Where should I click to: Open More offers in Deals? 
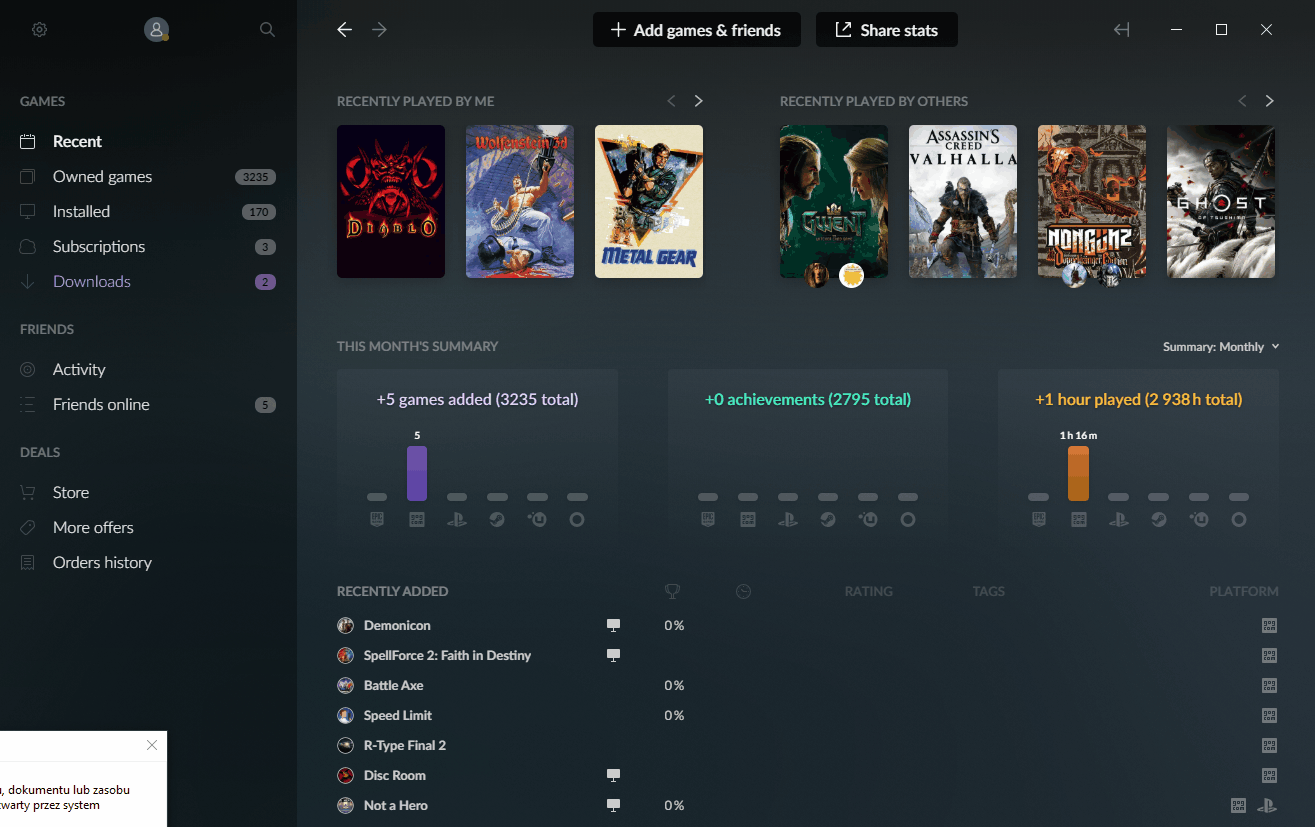[x=148, y=528]
